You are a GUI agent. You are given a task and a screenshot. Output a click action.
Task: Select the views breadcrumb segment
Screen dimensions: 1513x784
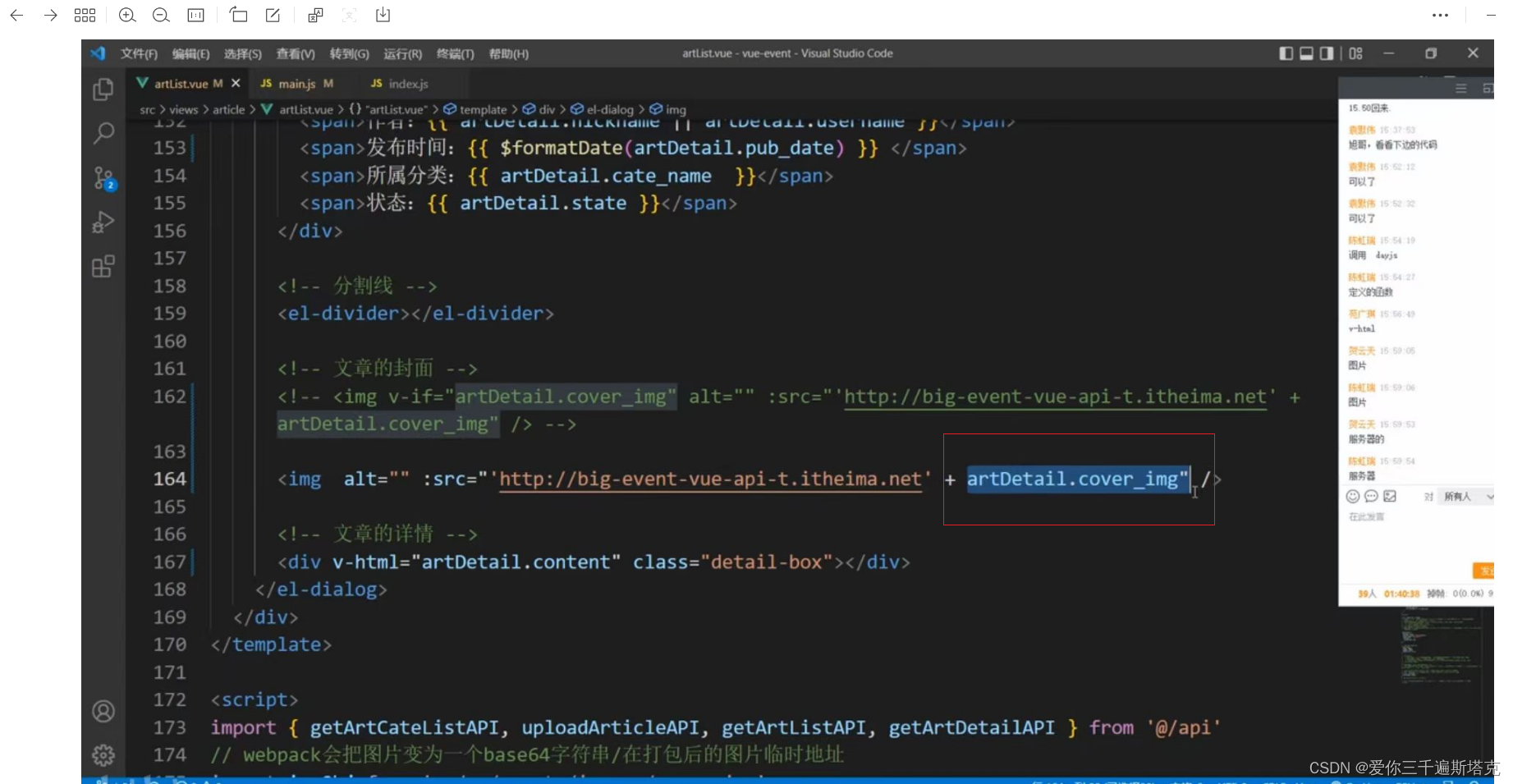click(x=183, y=109)
